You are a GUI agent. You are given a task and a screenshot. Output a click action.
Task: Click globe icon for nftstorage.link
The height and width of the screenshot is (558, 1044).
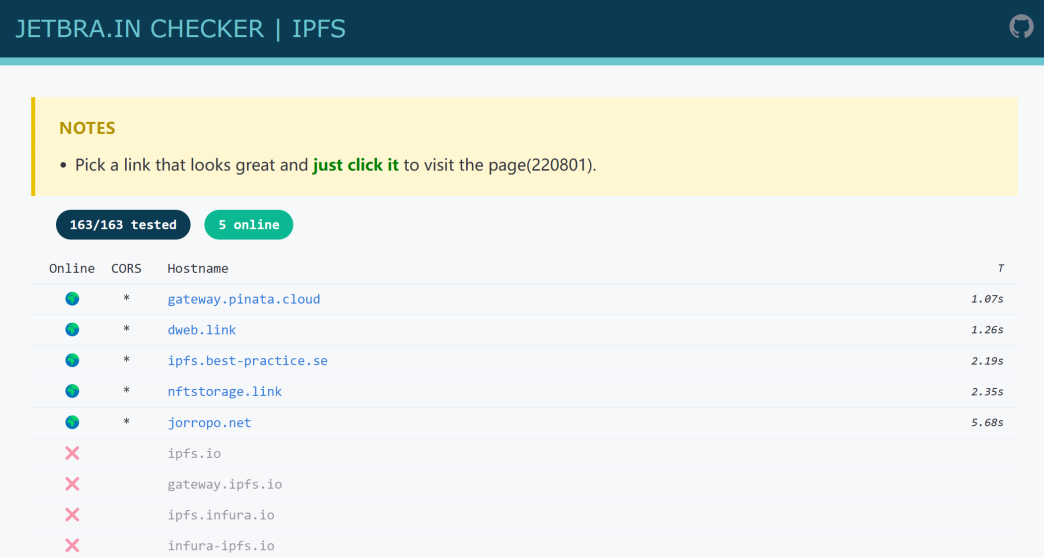(x=72, y=392)
